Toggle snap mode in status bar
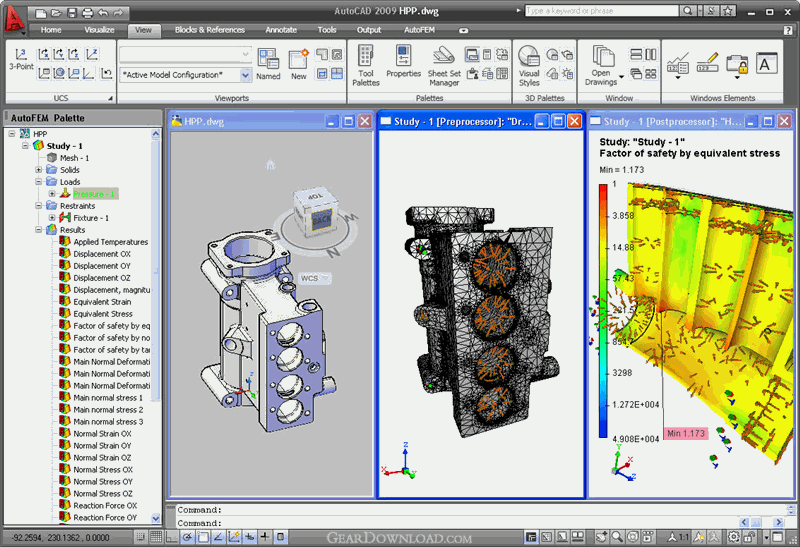Image resolution: width=800 pixels, height=547 pixels. click(x=140, y=536)
